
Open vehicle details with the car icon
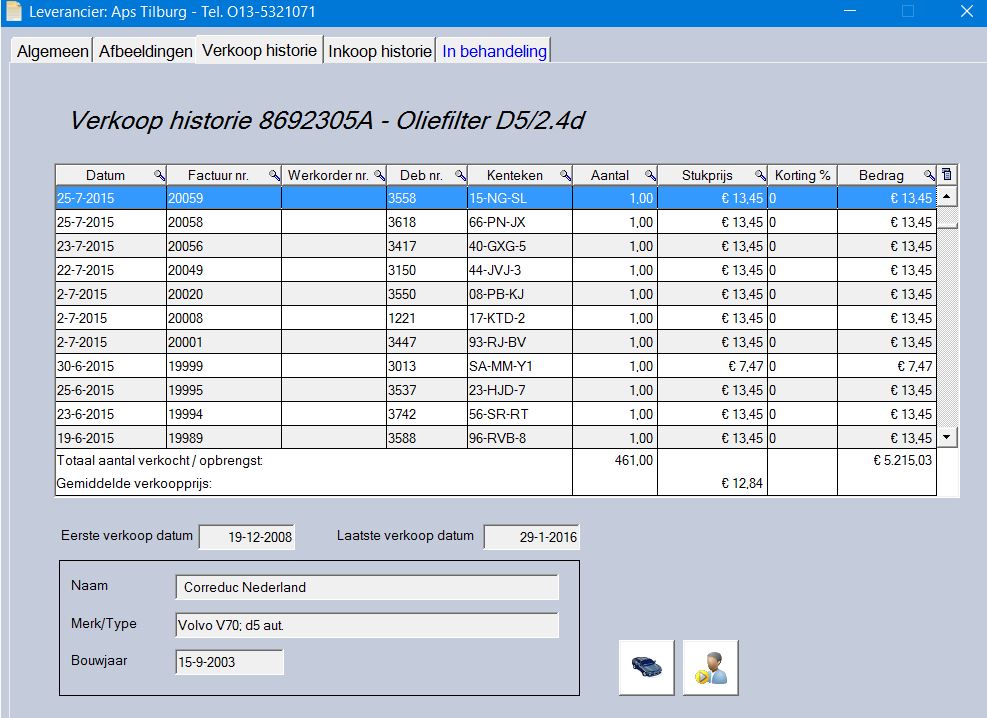tap(646, 667)
